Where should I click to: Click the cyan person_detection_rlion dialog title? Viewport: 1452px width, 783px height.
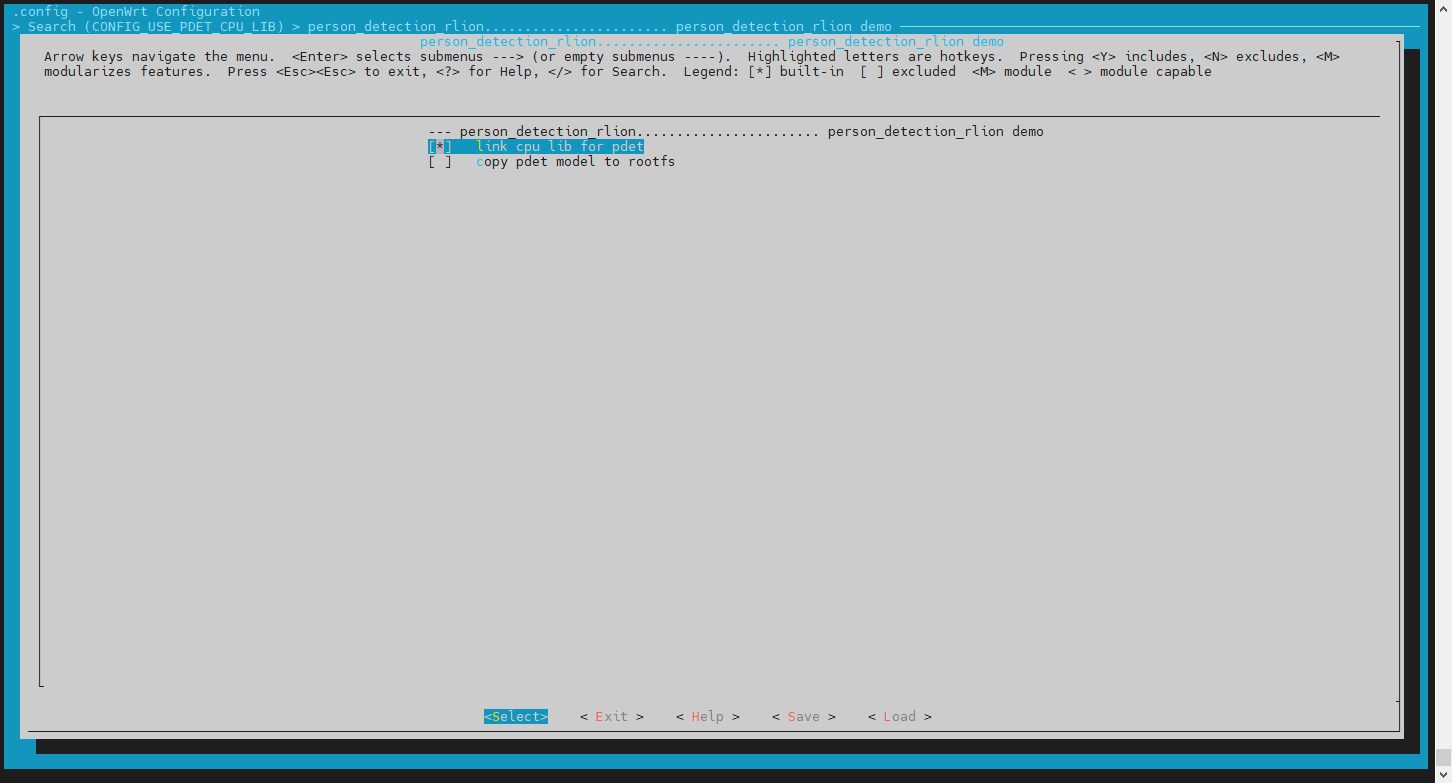[711, 42]
